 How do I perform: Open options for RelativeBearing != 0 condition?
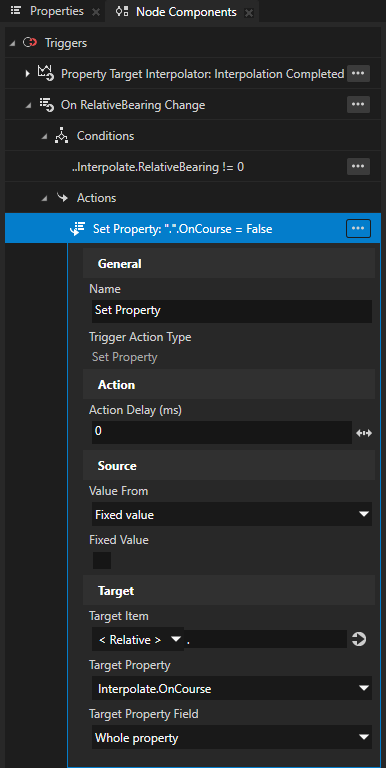[x=358, y=167]
